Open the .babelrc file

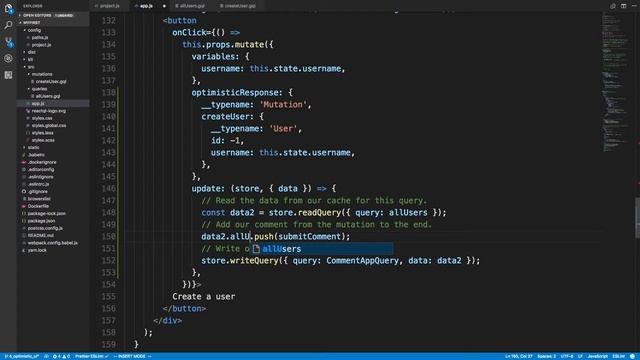[x=36, y=155]
